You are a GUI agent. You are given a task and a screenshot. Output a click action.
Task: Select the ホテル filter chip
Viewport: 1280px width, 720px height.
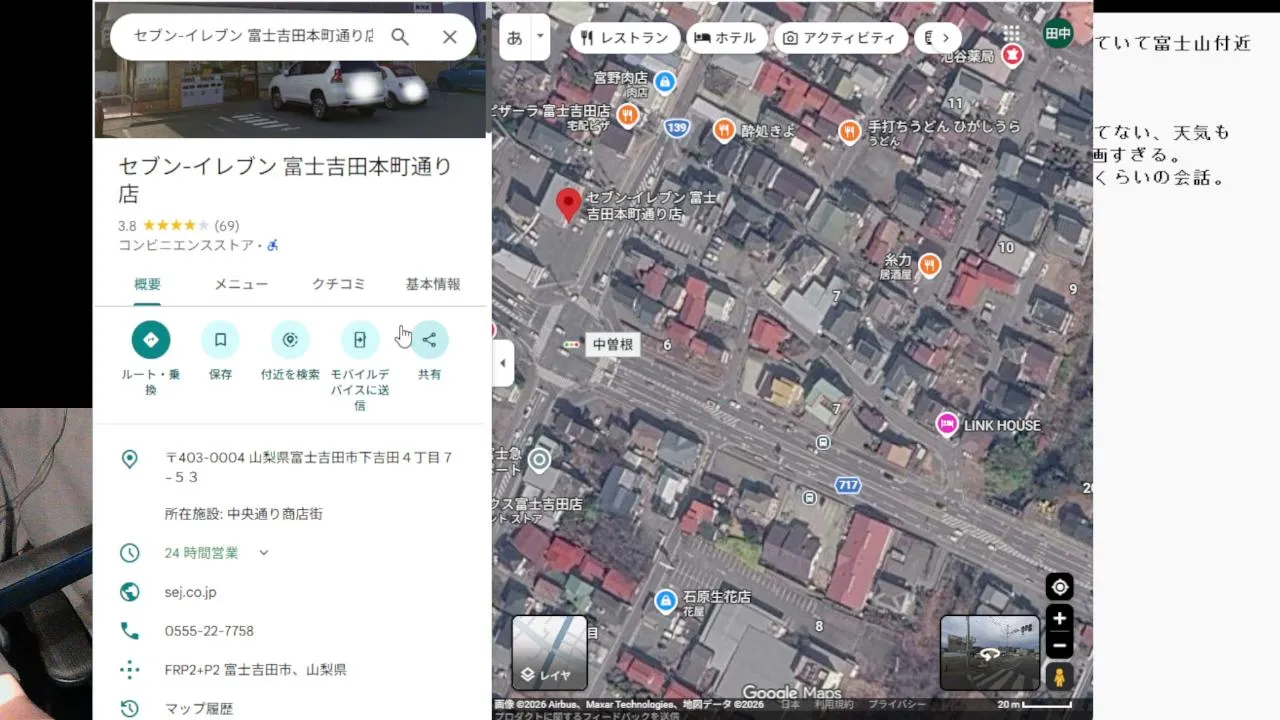pos(726,38)
